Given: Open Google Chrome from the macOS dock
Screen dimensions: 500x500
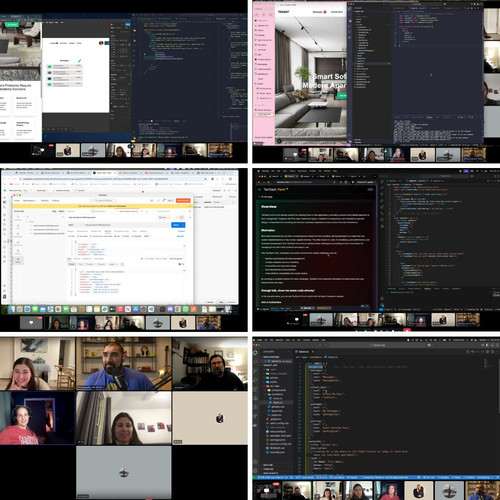Looking at the screenshot, I should tap(178, 309).
